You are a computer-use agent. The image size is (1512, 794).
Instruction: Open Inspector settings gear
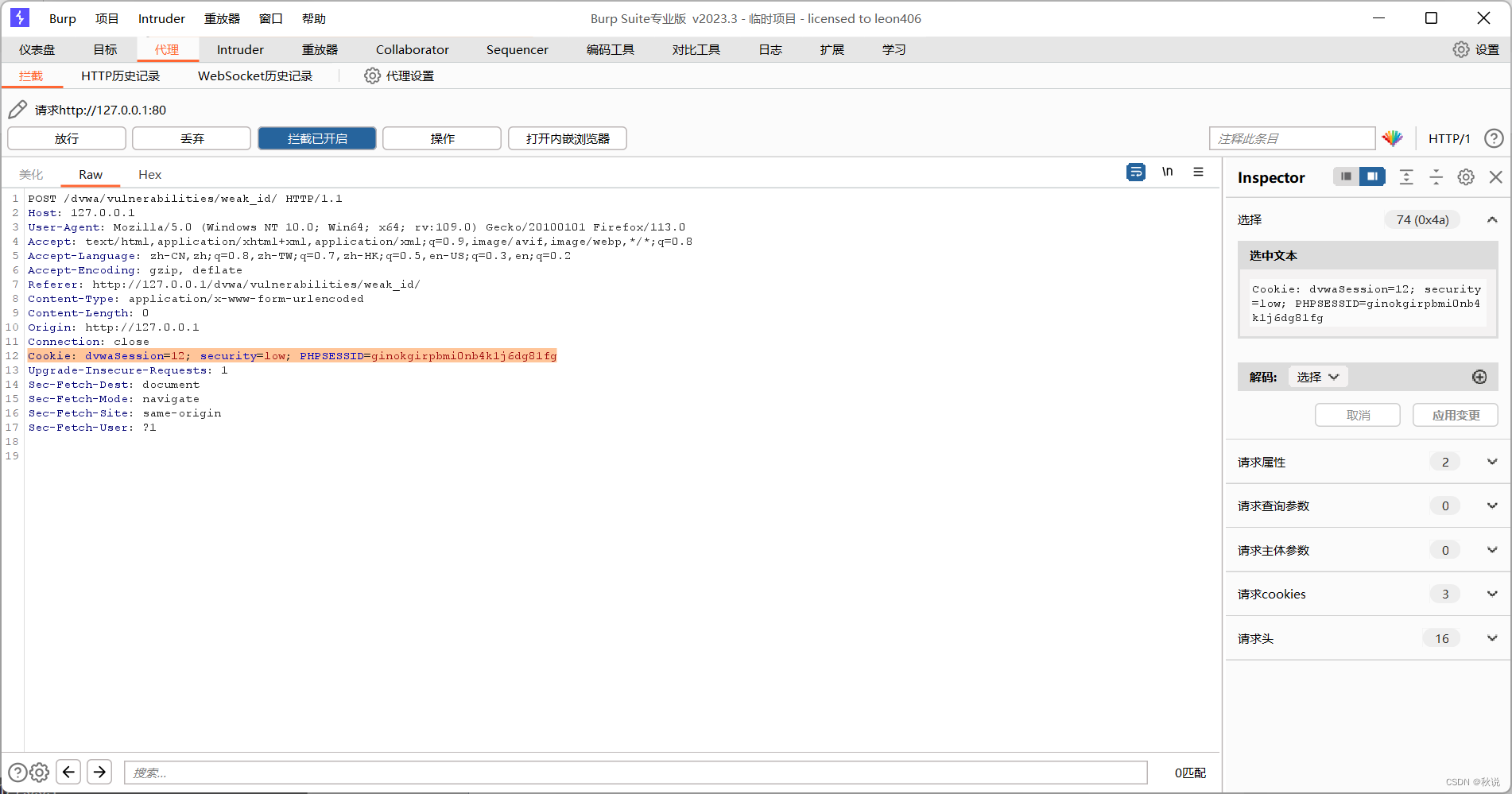1466,177
